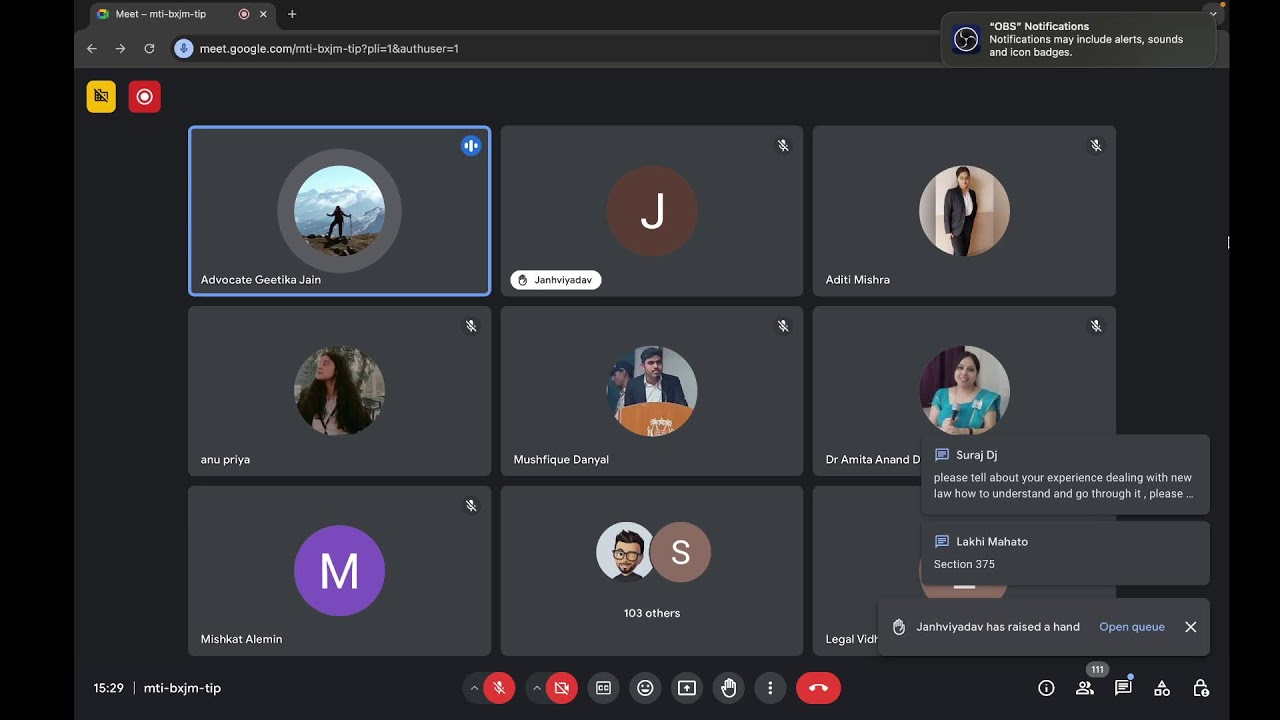Select anu priya's participant tile
This screenshot has width=1280, height=720.
340,391
